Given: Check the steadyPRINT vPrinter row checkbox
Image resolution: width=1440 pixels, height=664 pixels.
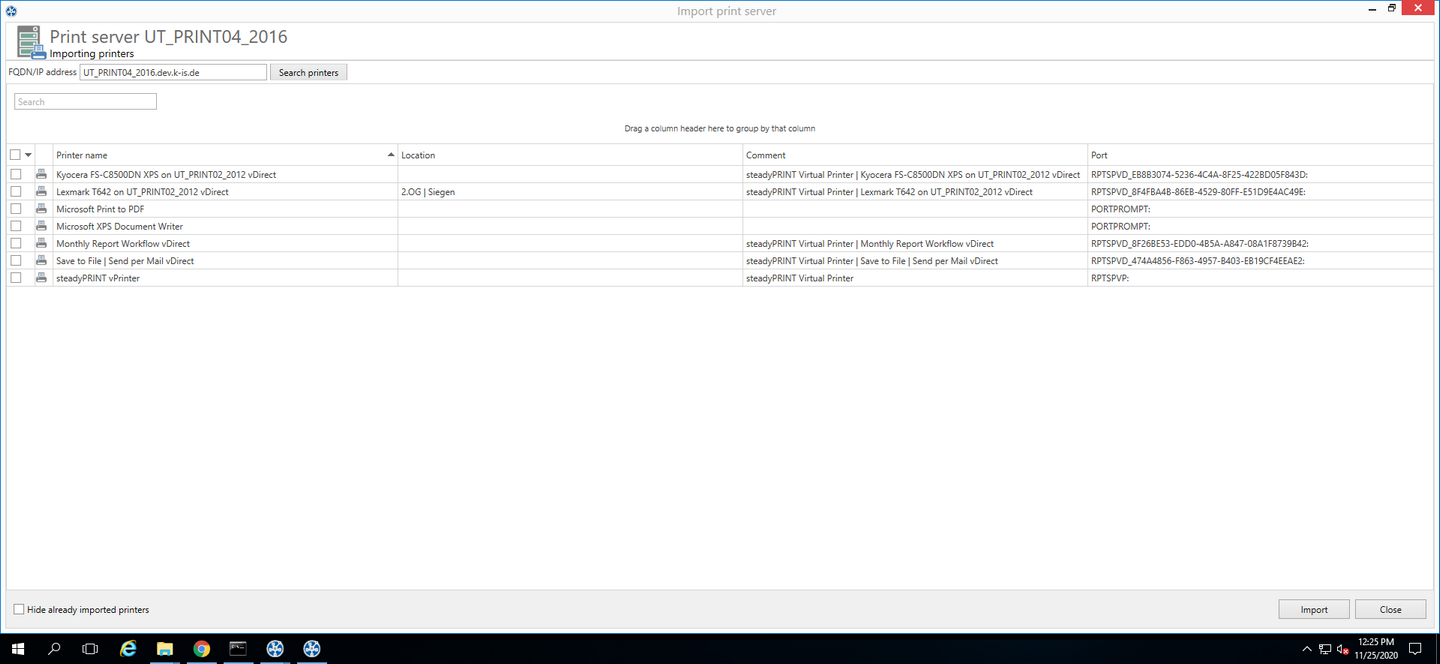Looking at the screenshot, I should tap(16, 278).
